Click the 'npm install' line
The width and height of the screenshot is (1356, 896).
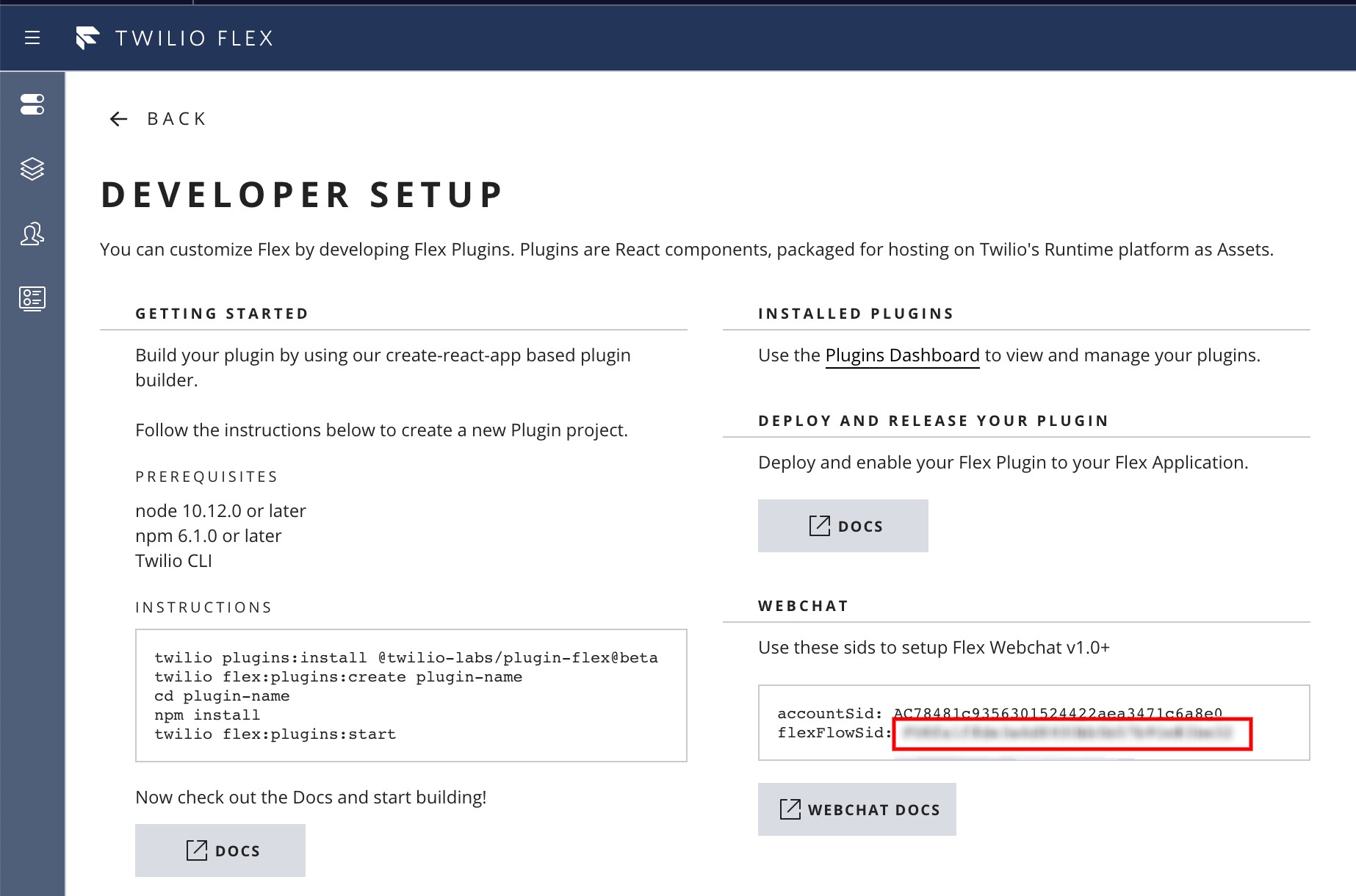tap(207, 715)
